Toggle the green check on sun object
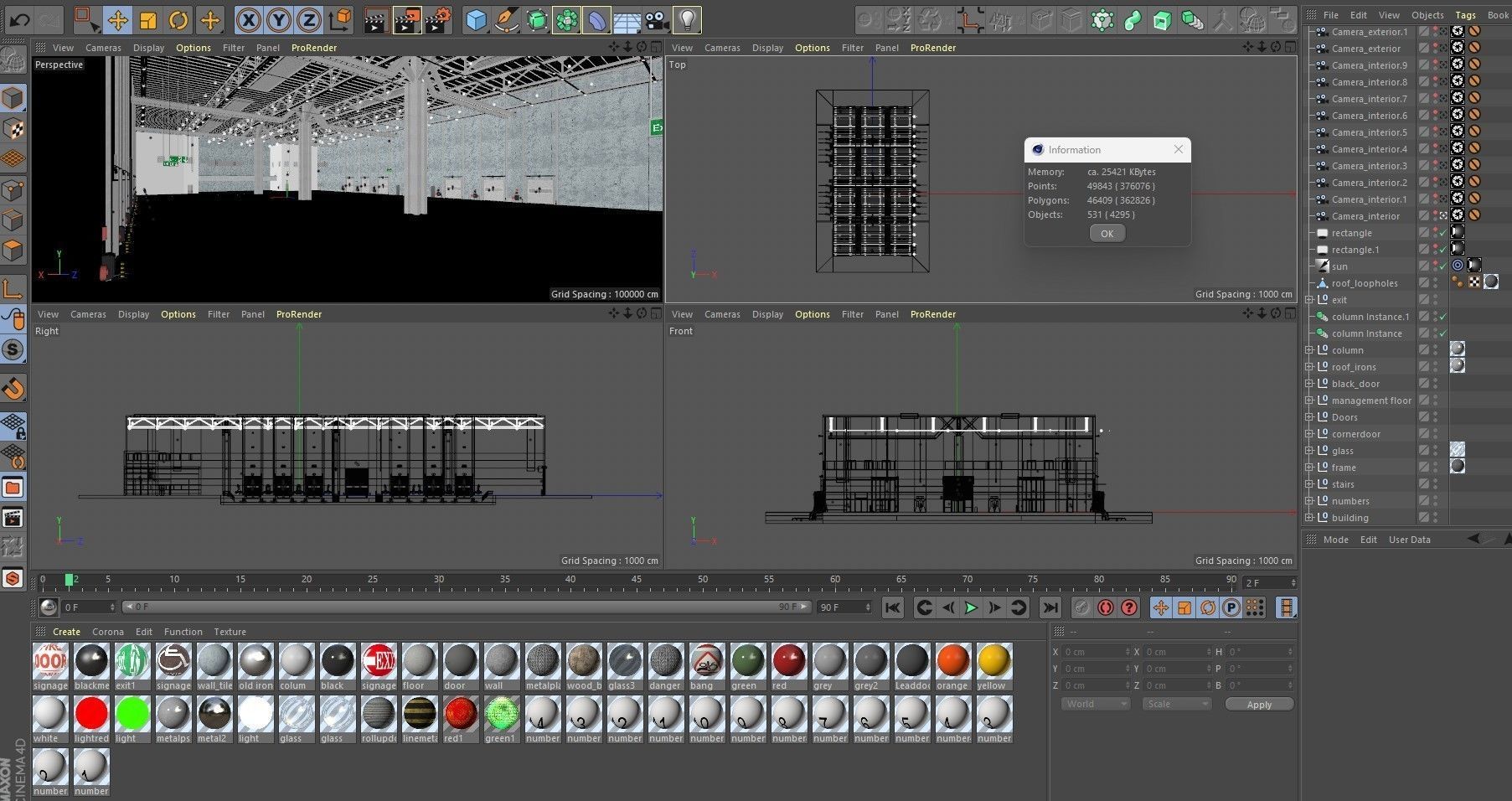Image resolution: width=1512 pixels, height=801 pixels. tap(1443, 266)
